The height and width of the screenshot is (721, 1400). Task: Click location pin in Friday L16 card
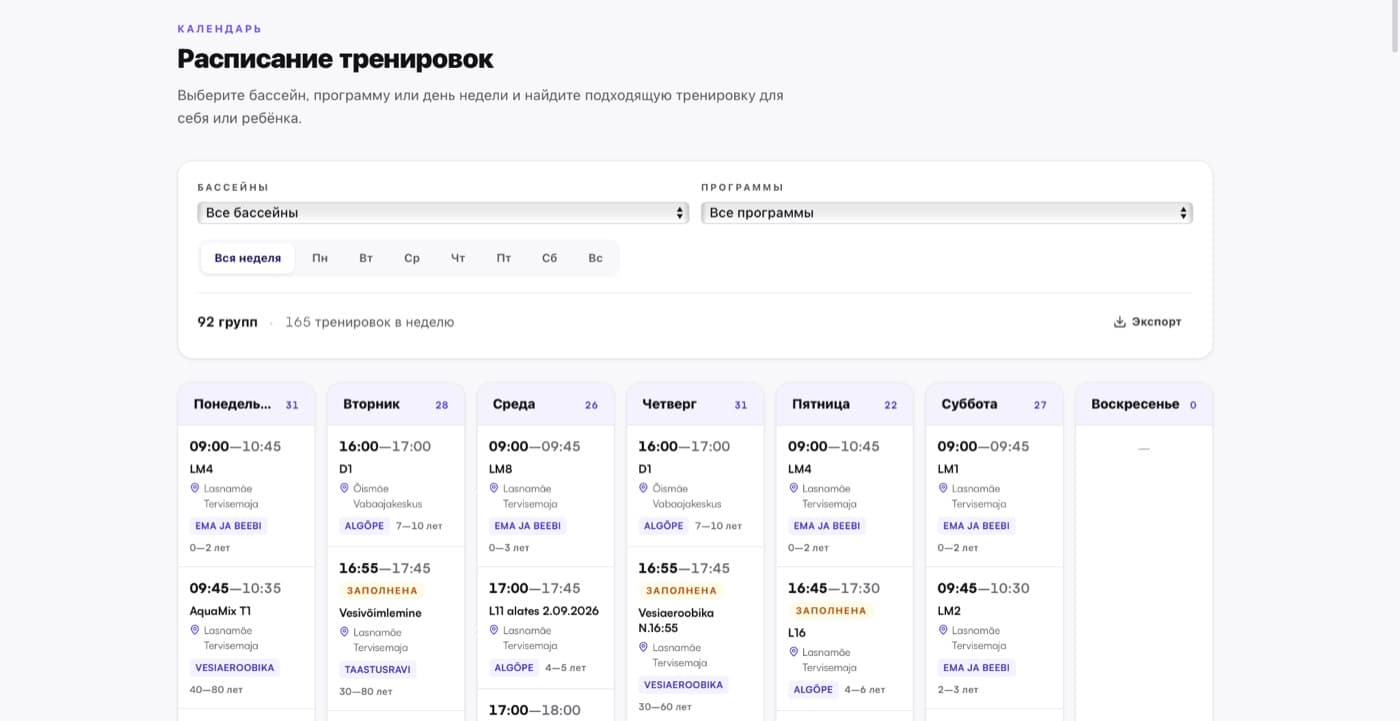793,652
